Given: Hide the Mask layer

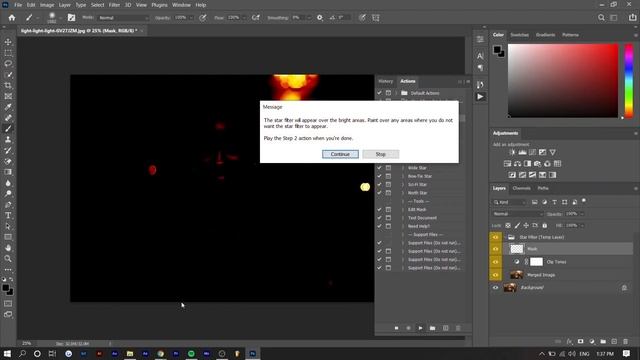Looking at the screenshot, I should tap(496, 249).
